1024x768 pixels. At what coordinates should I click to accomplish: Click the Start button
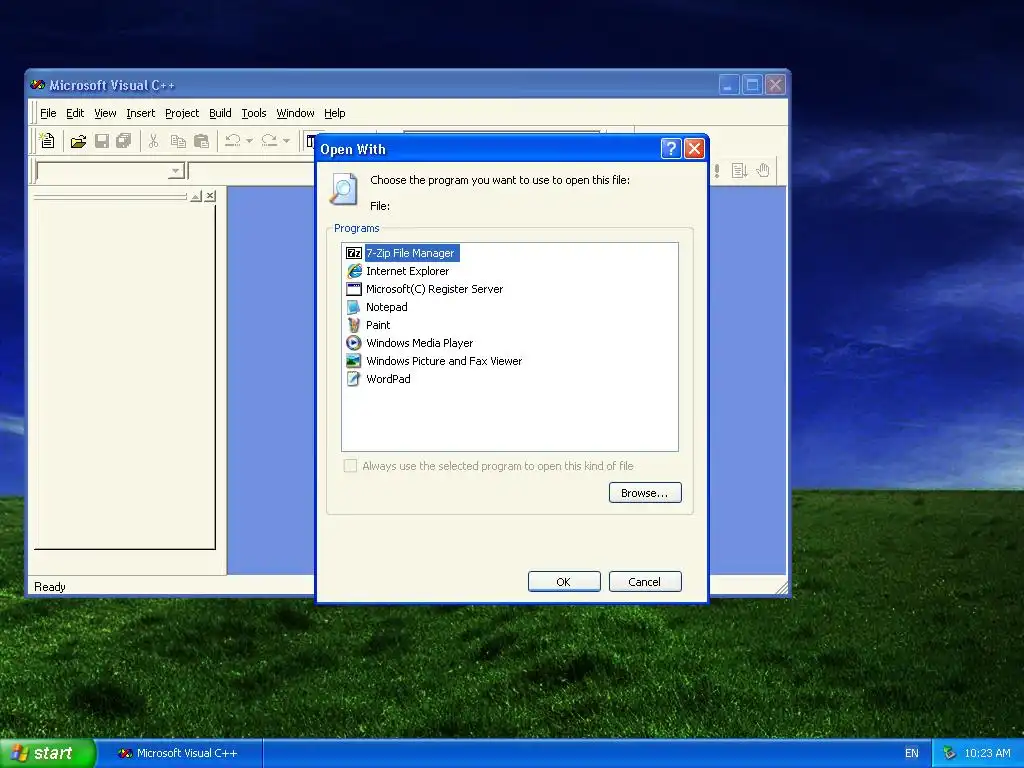46,753
